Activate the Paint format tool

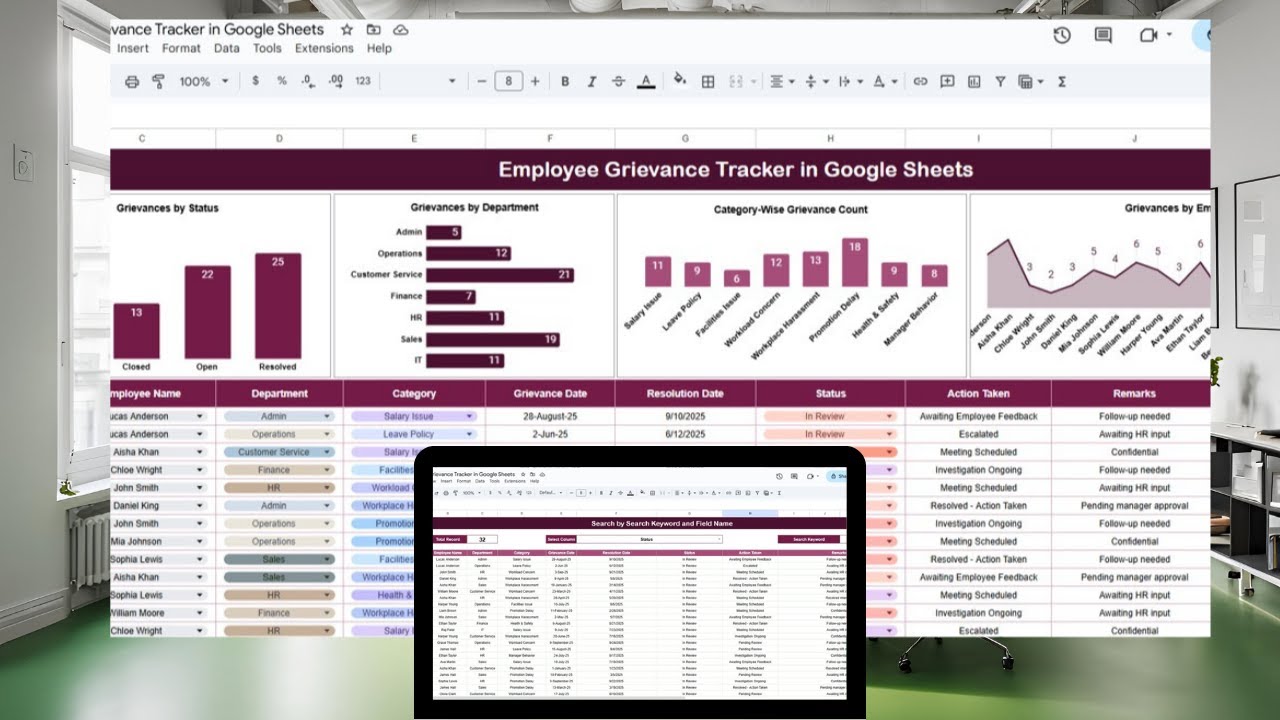pos(158,82)
